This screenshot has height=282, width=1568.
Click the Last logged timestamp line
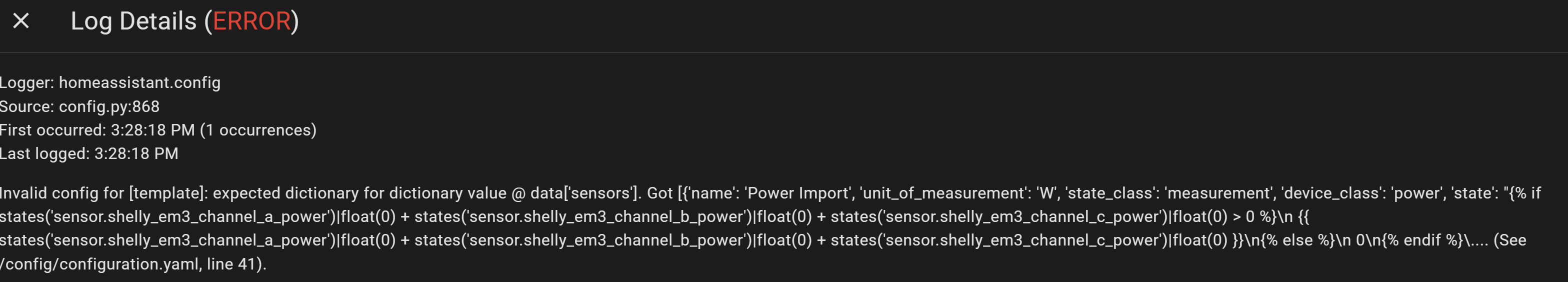coord(89,153)
